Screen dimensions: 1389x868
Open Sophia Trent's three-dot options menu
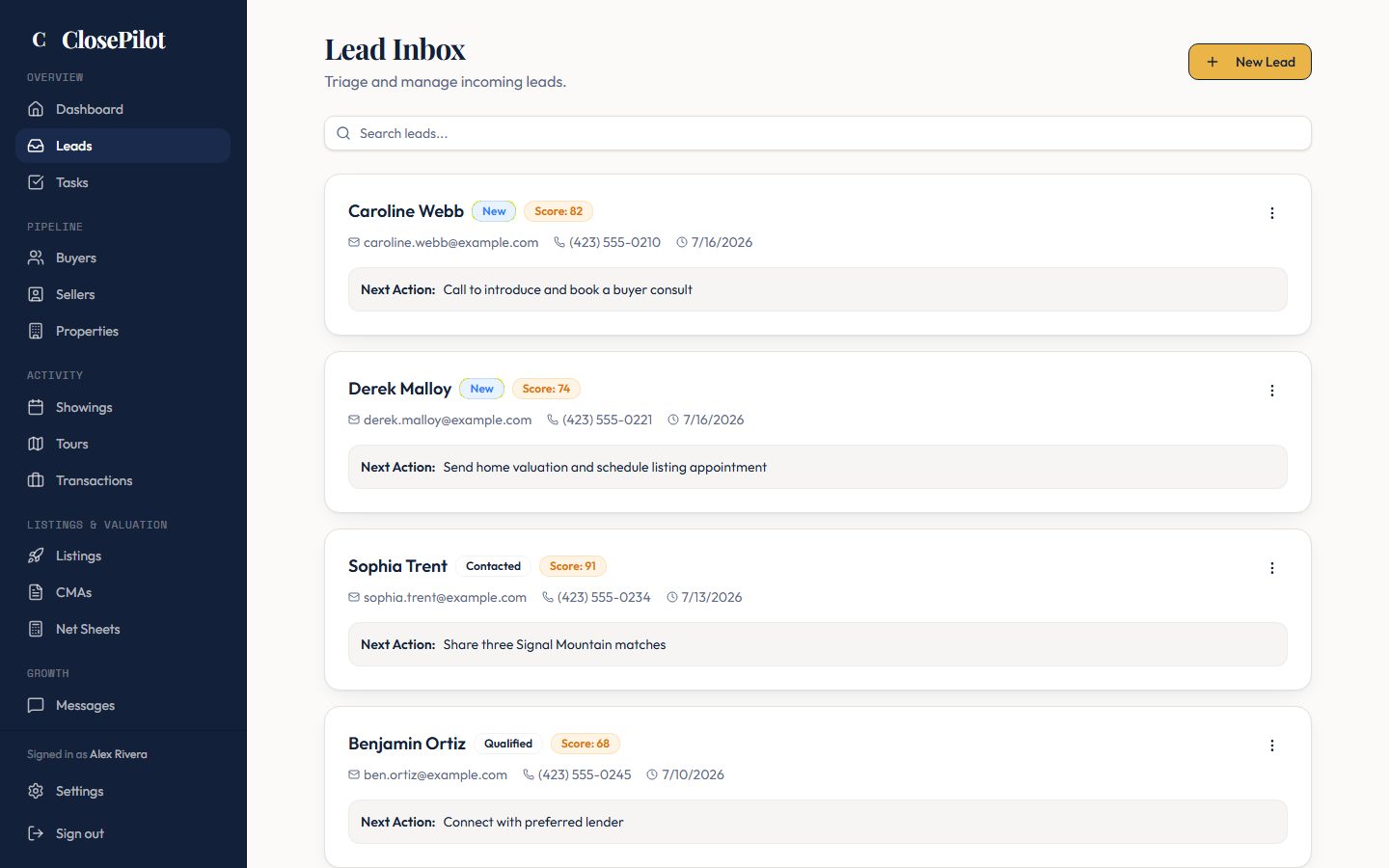pos(1272,568)
